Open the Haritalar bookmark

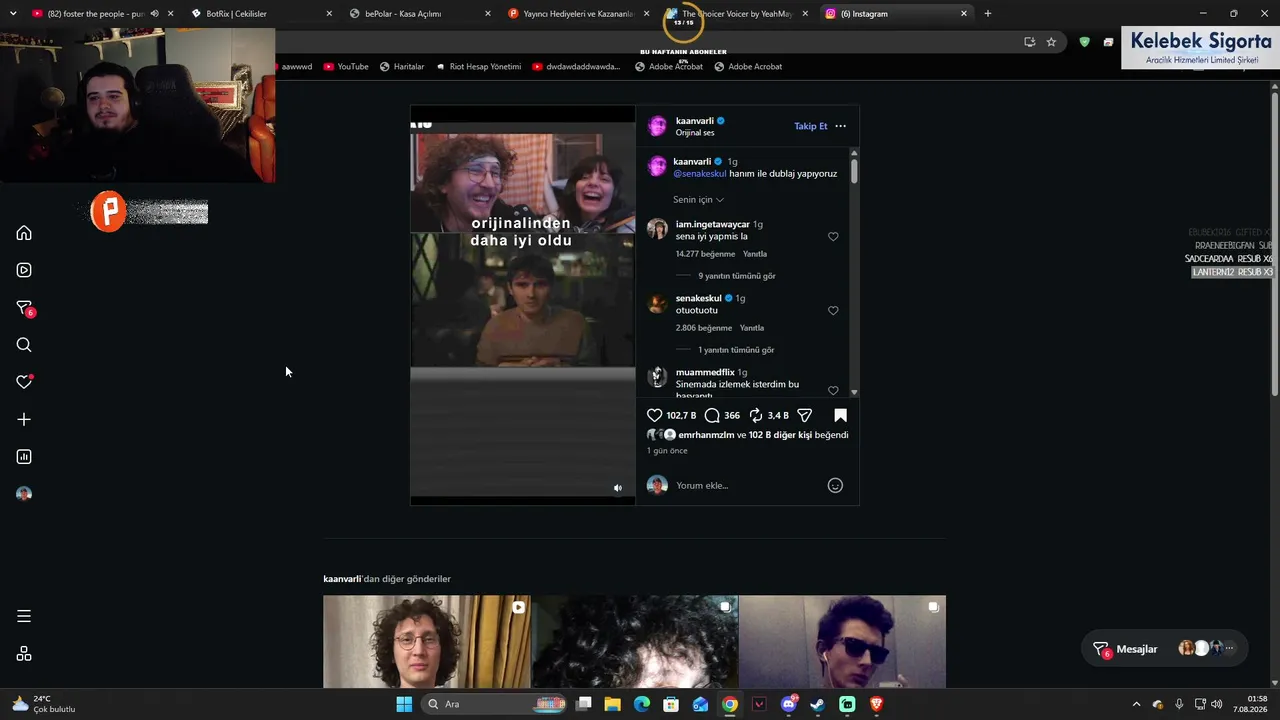(x=402, y=67)
